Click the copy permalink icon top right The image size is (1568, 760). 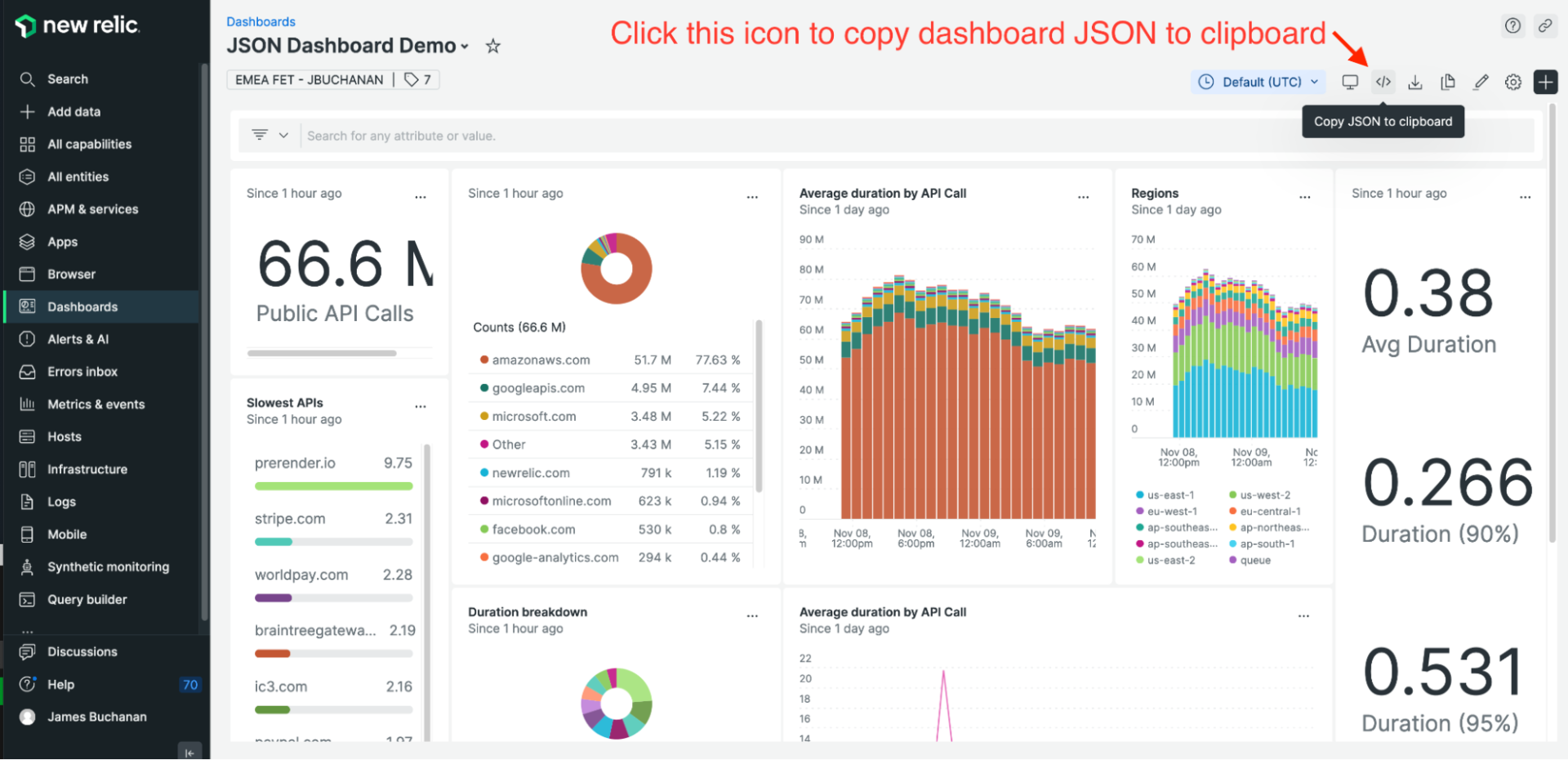1545,25
